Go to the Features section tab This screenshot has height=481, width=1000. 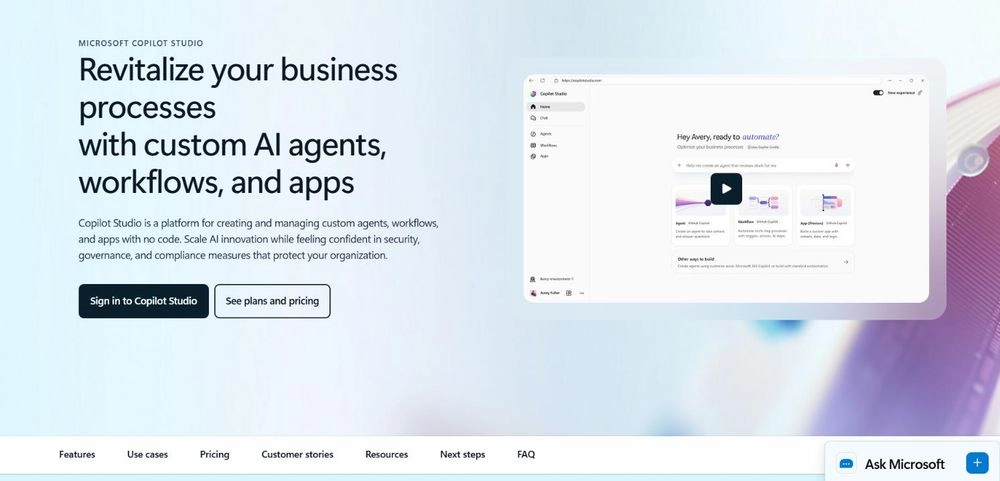[x=77, y=454]
